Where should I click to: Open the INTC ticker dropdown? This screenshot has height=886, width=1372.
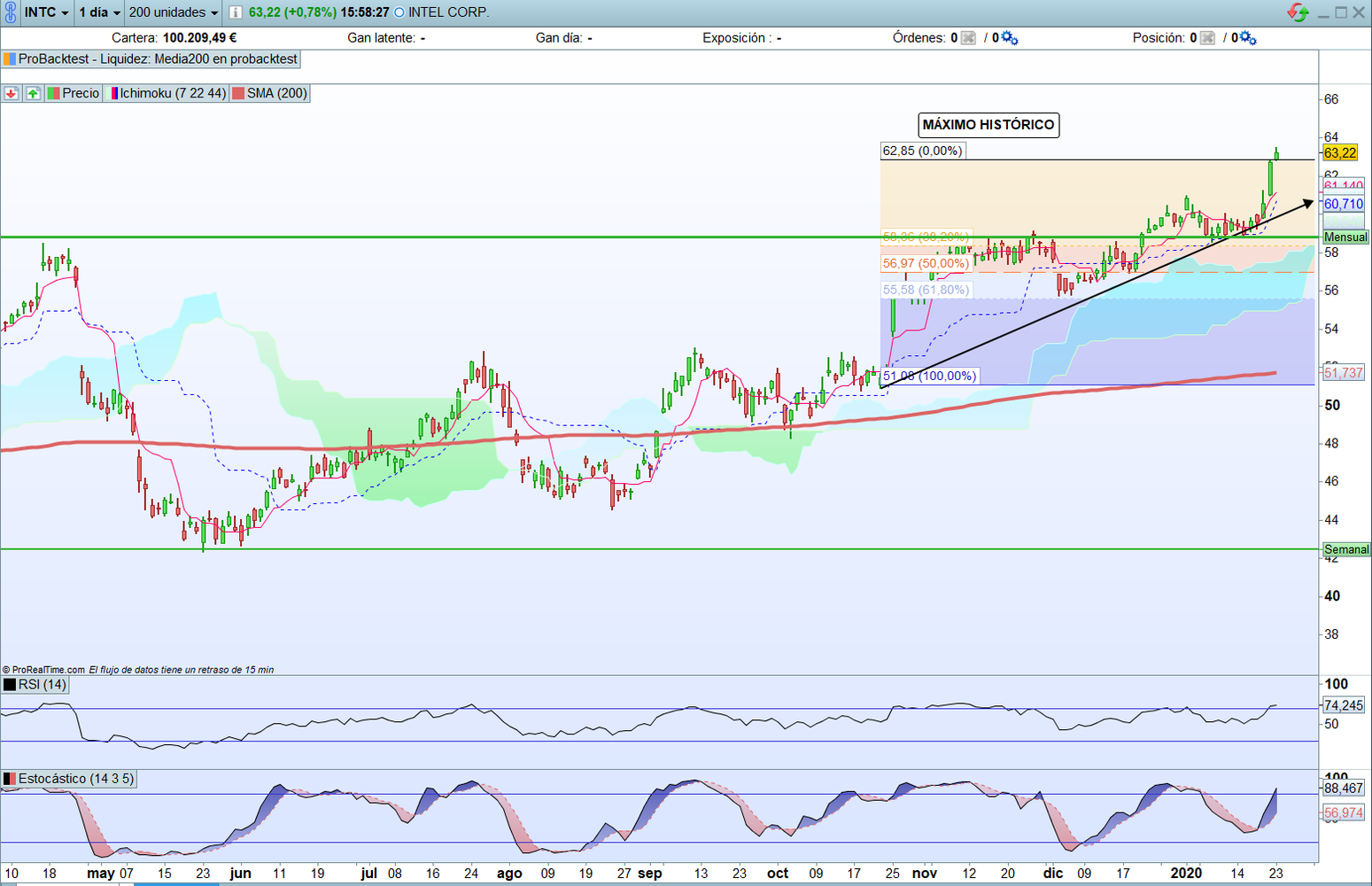tap(46, 12)
